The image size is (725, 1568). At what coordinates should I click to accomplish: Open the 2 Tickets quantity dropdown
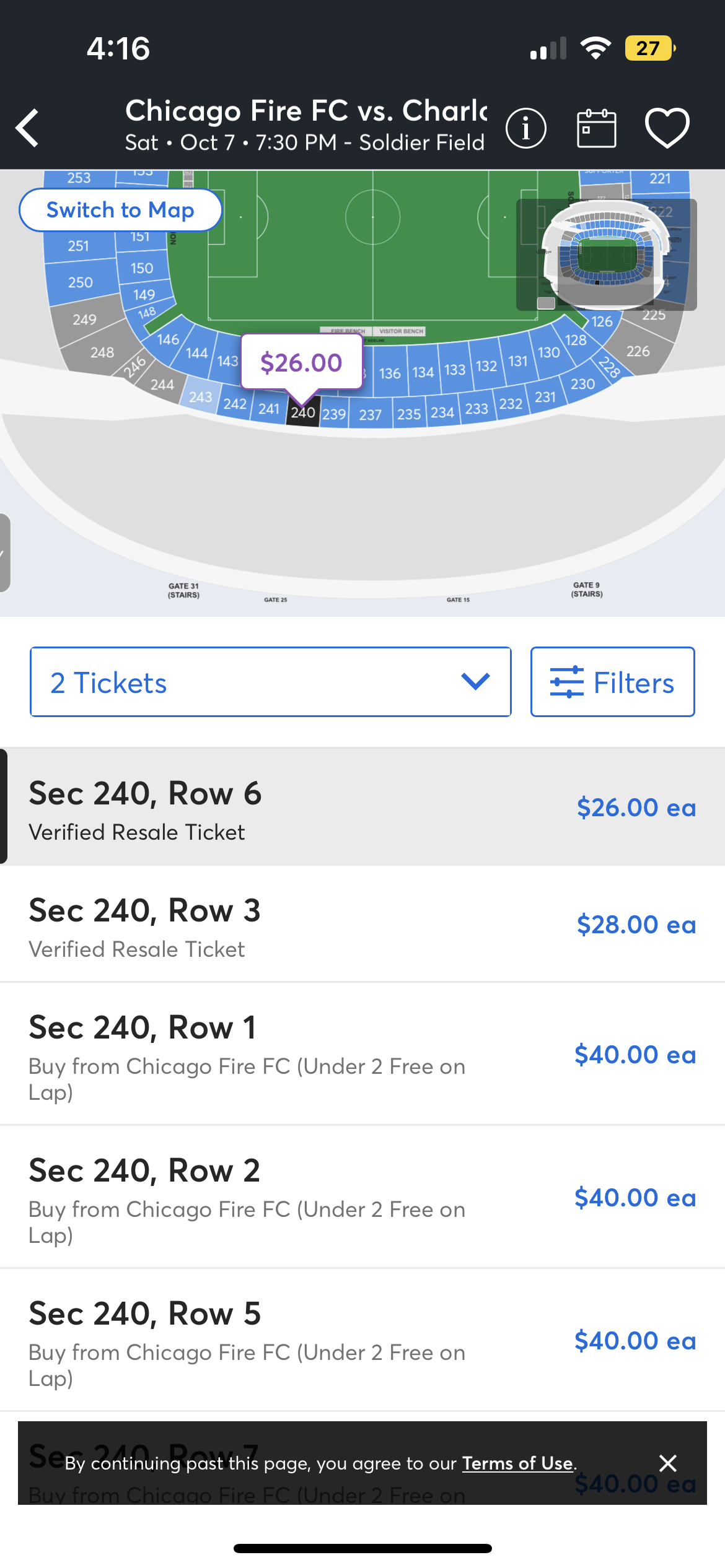pyautogui.click(x=271, y=682)
